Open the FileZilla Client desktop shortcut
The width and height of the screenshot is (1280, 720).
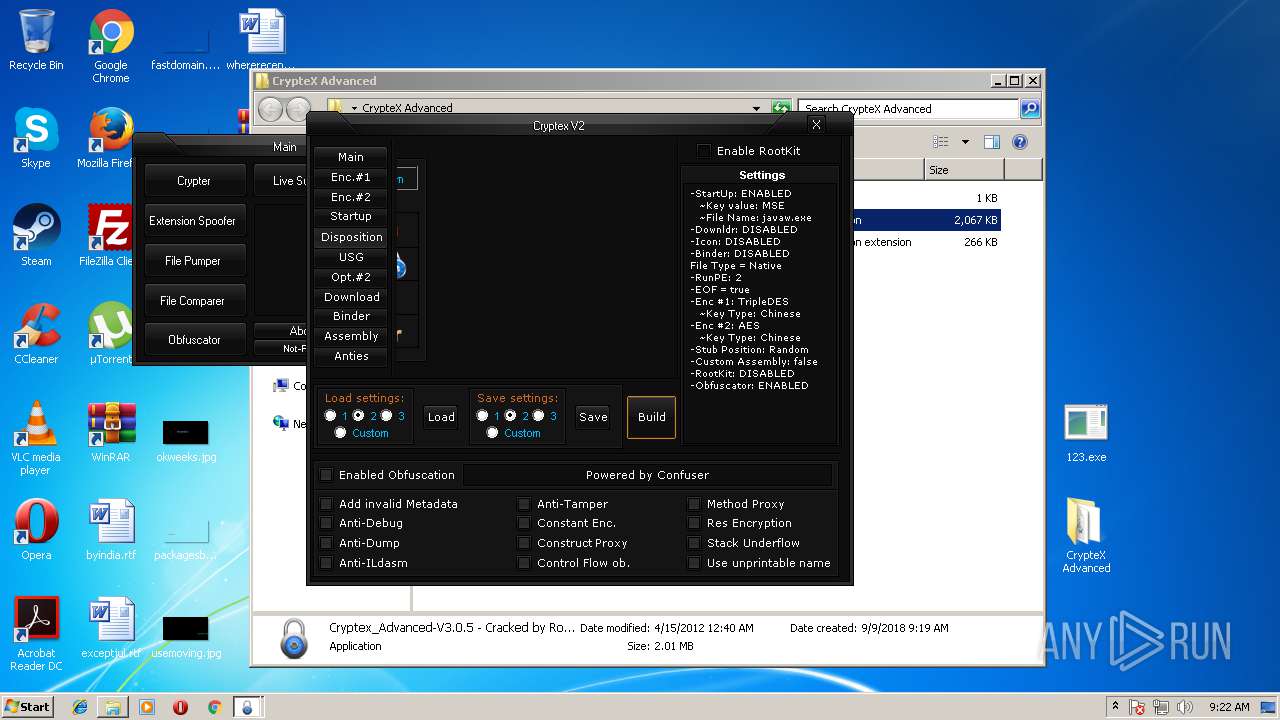(108, 236)
